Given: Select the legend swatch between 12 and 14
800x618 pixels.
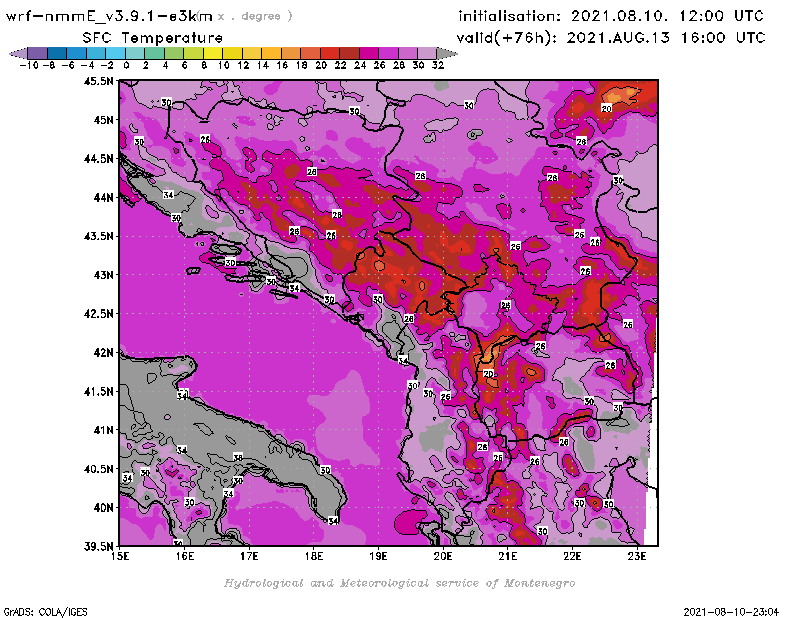Looking at the screenshot, I should 252,53.
